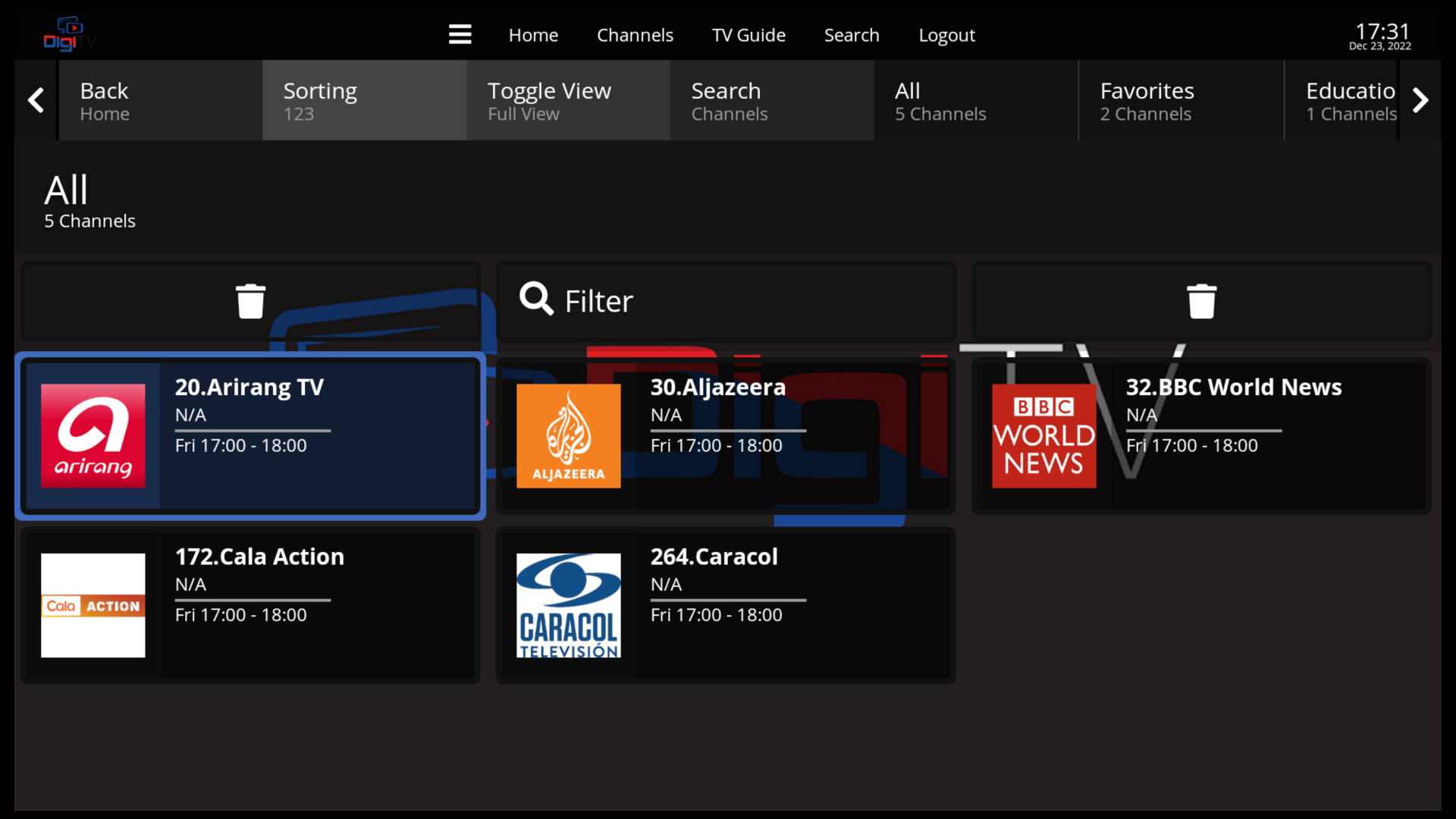Open the 20.Arirang TV channel
The height and width of the screenshot is (819, 1456).
tap(250, 436)
